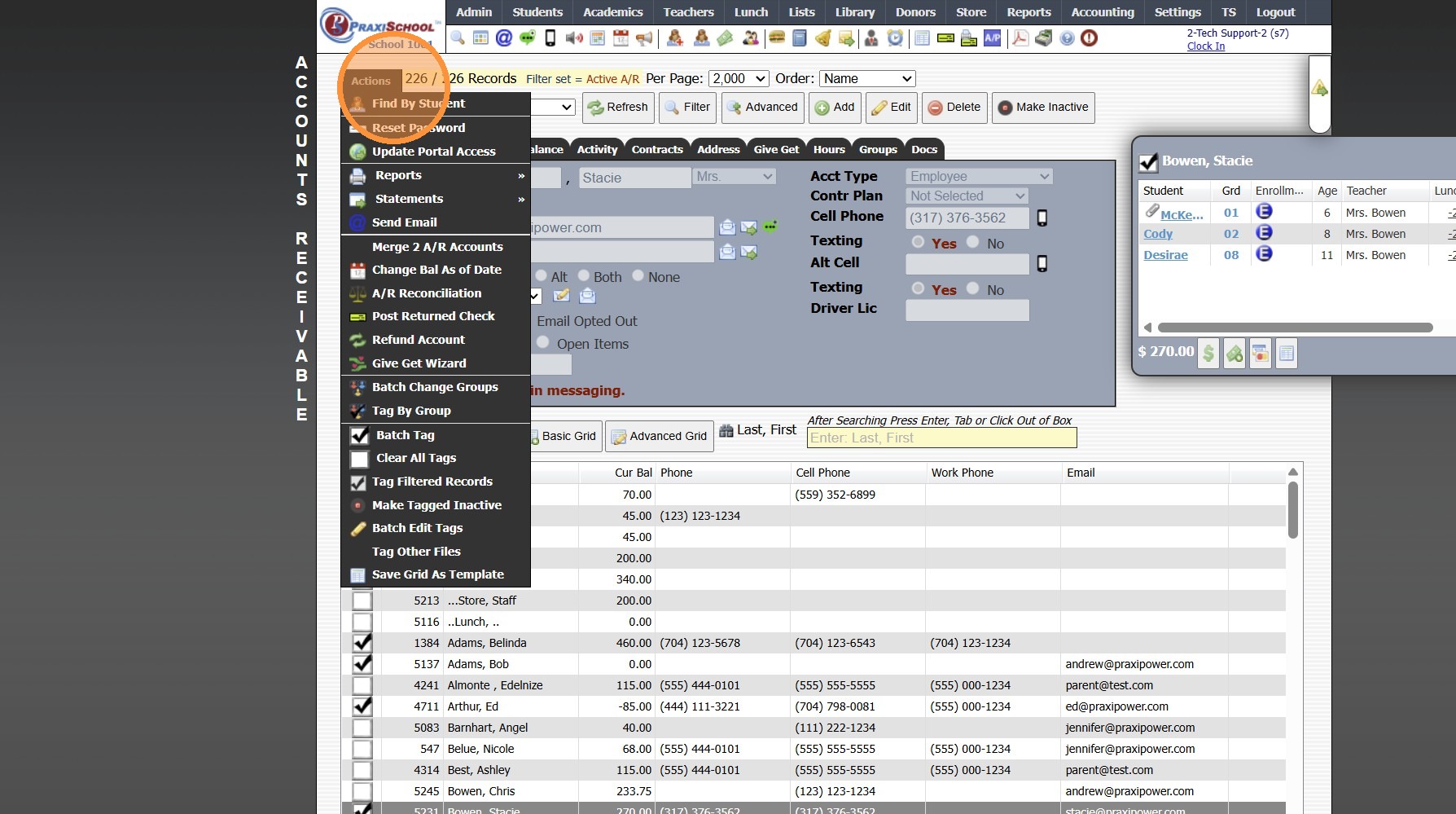Expand the Order dropdown showing Name
1456x814 pixels.
tap(866, 78)
